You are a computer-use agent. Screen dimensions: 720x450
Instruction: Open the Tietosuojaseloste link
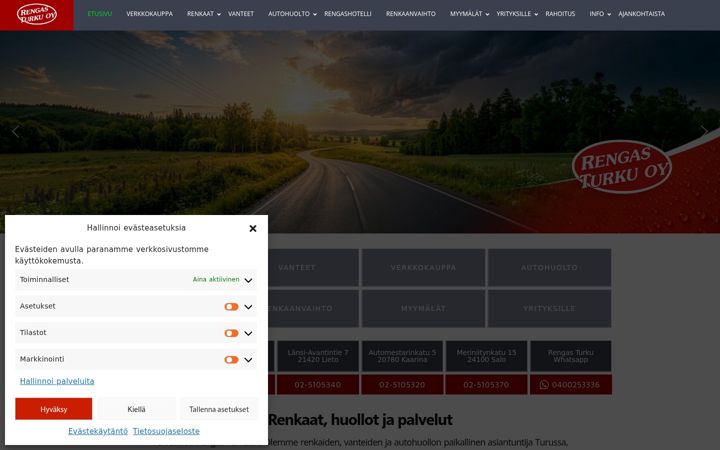click(166, 431)
